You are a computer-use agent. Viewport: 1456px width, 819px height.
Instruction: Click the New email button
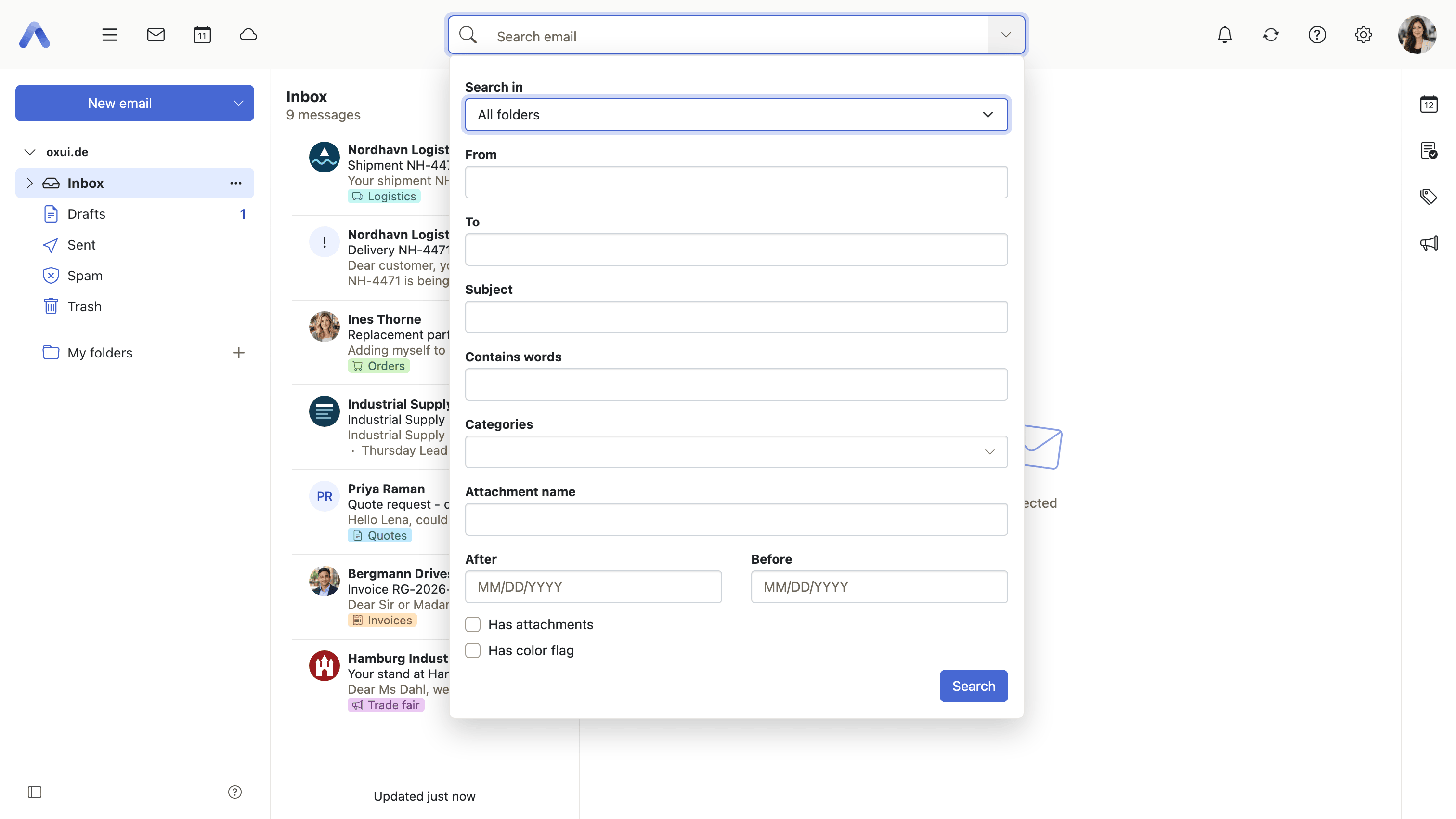click(x=120, y=104)
